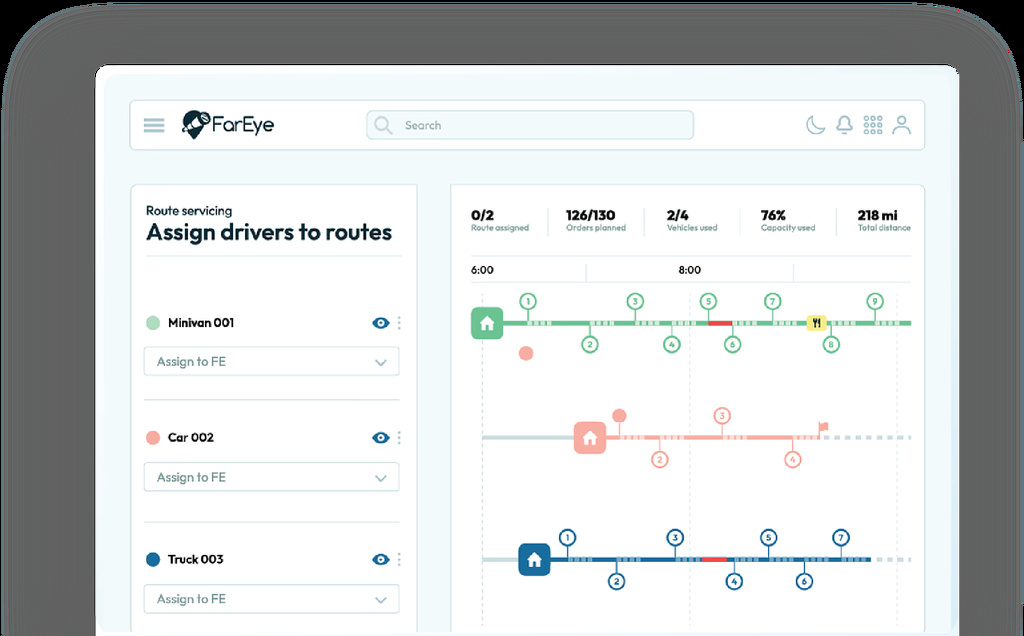Hide the Car 002 route with the eye icon

pos(381,437)
